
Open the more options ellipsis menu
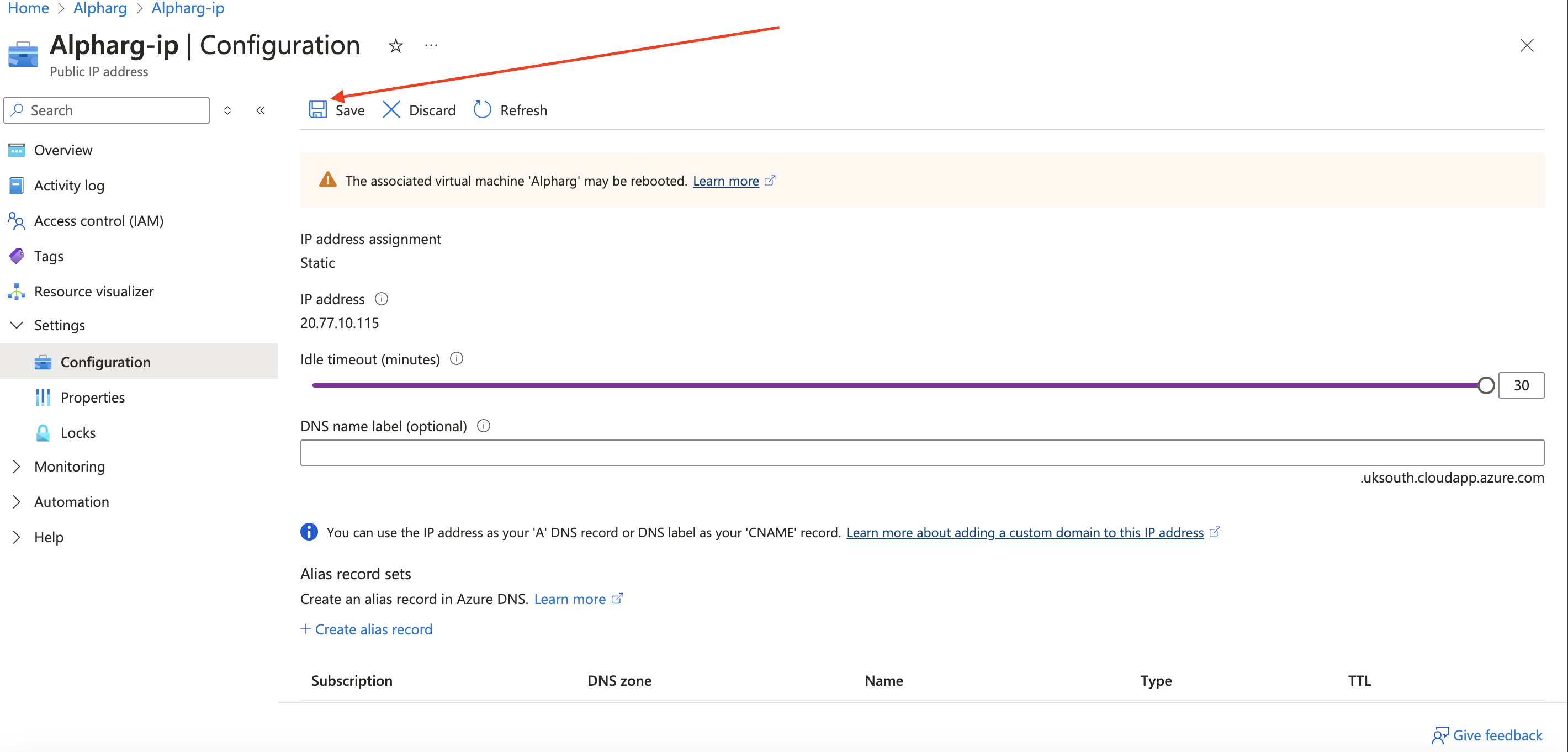coord(431,46)
